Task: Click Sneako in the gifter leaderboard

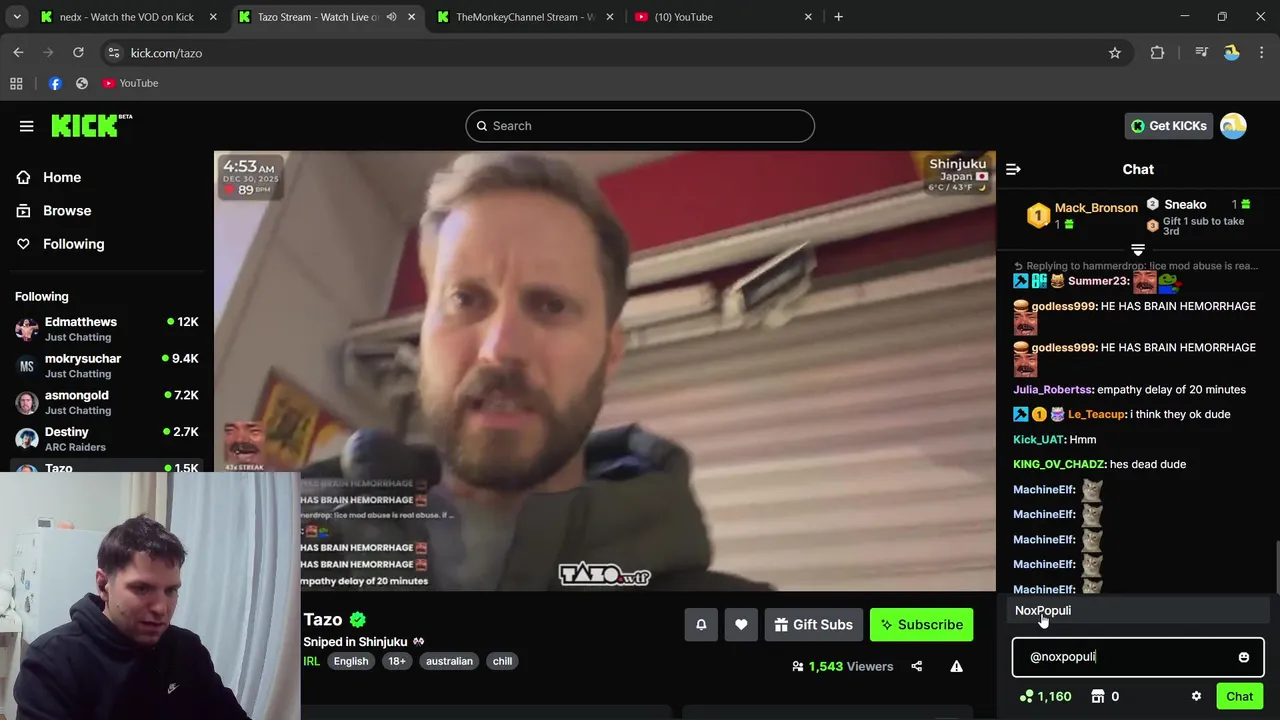Action: 1185,205
